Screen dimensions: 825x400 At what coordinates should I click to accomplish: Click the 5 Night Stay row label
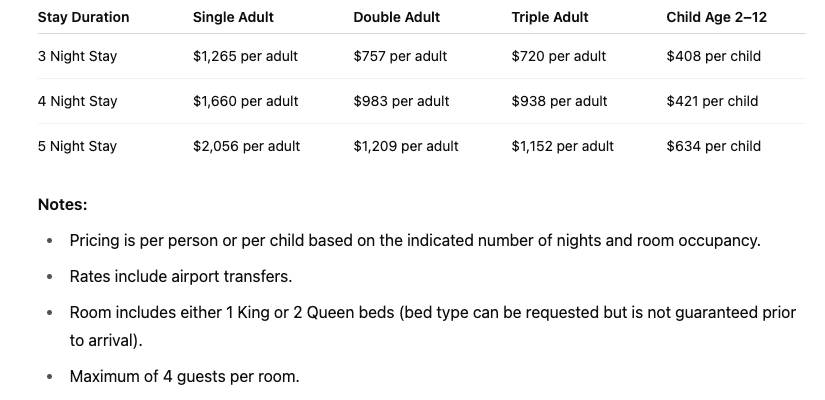click(77, 146)
